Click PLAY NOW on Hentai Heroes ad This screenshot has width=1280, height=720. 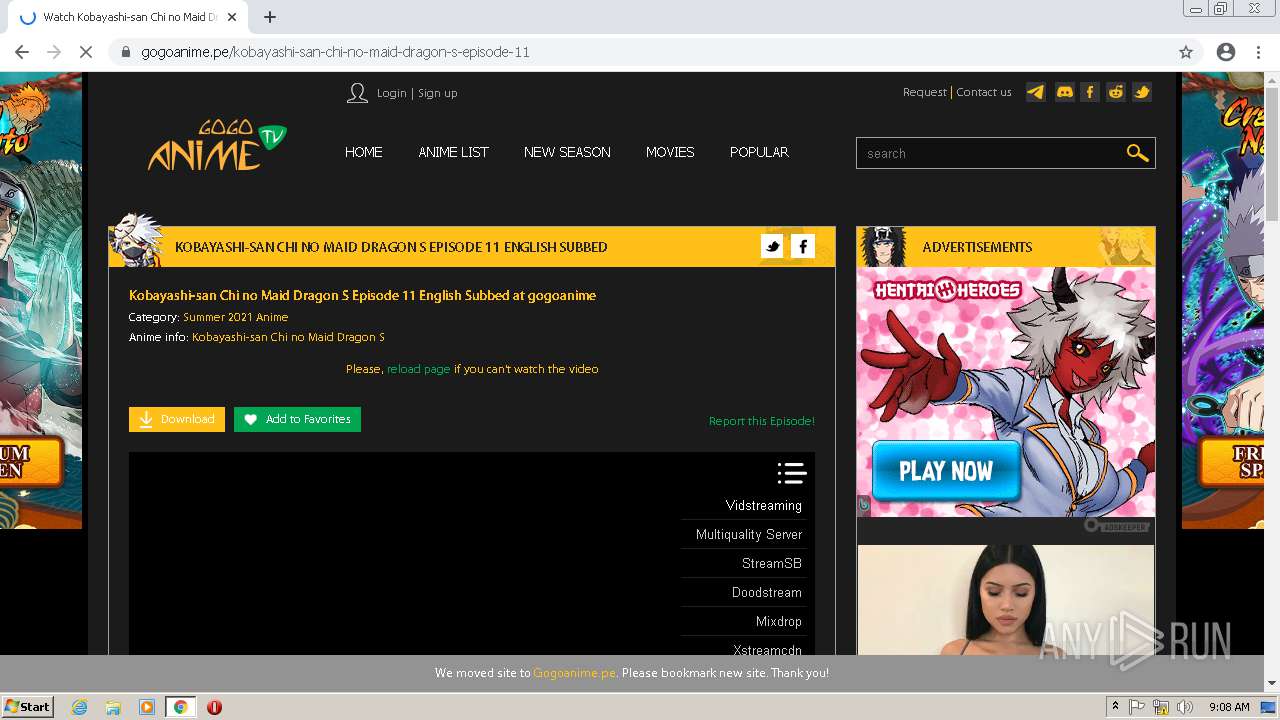[x=946, y=470]
